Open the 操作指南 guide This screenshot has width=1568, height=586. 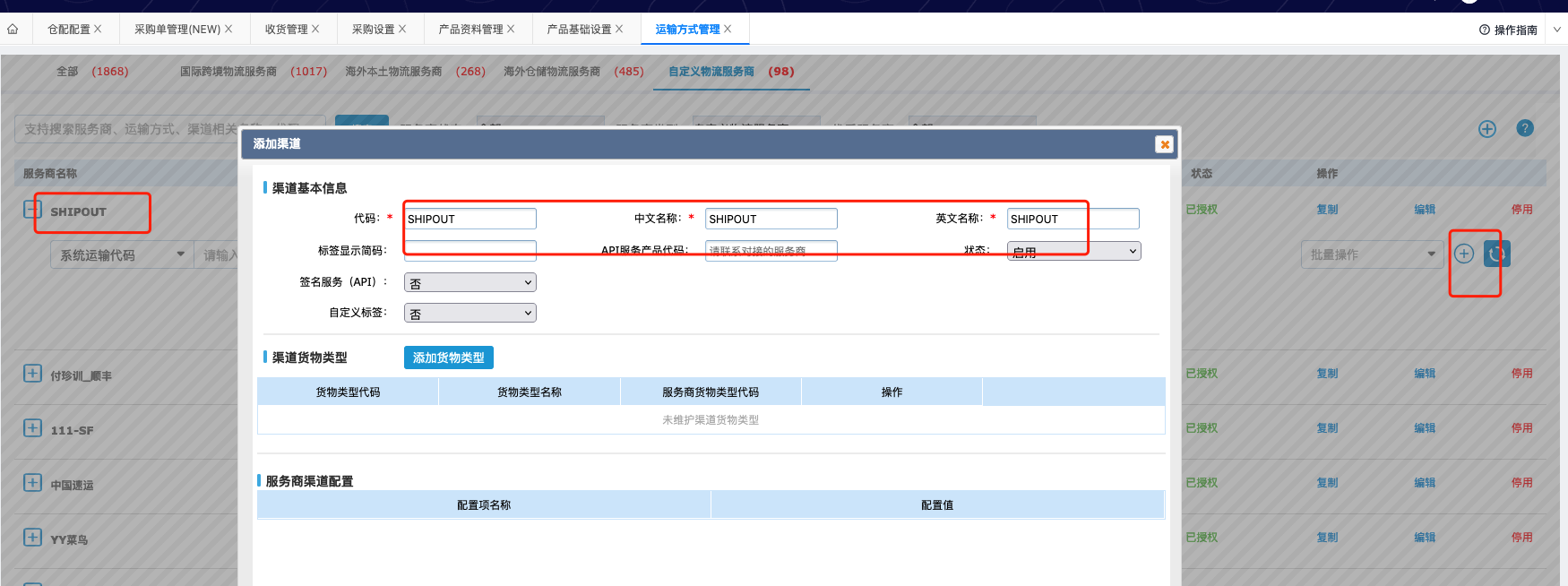coord(1508,30)
